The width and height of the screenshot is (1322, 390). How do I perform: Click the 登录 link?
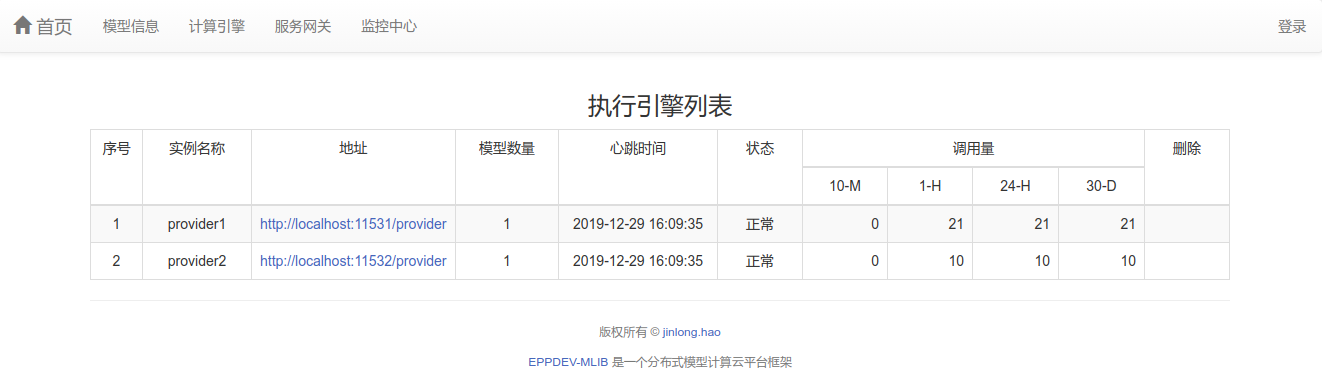point(1292,27)
